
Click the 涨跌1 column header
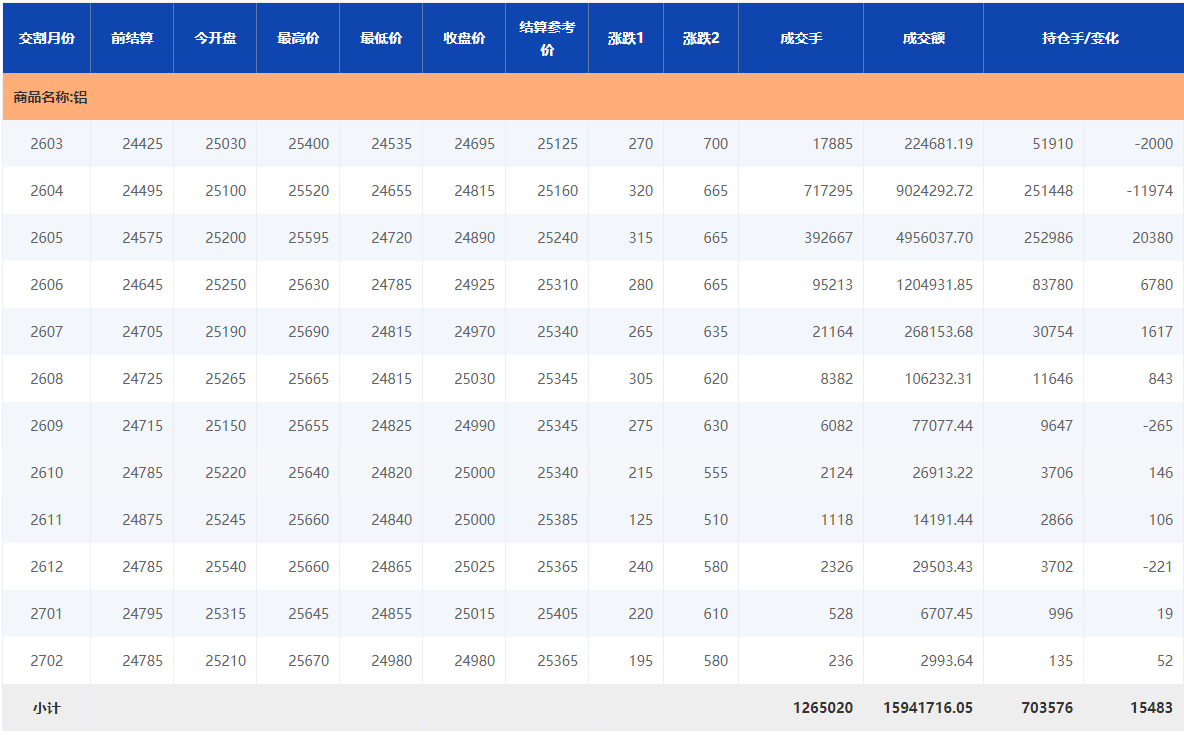click(626, 38)
